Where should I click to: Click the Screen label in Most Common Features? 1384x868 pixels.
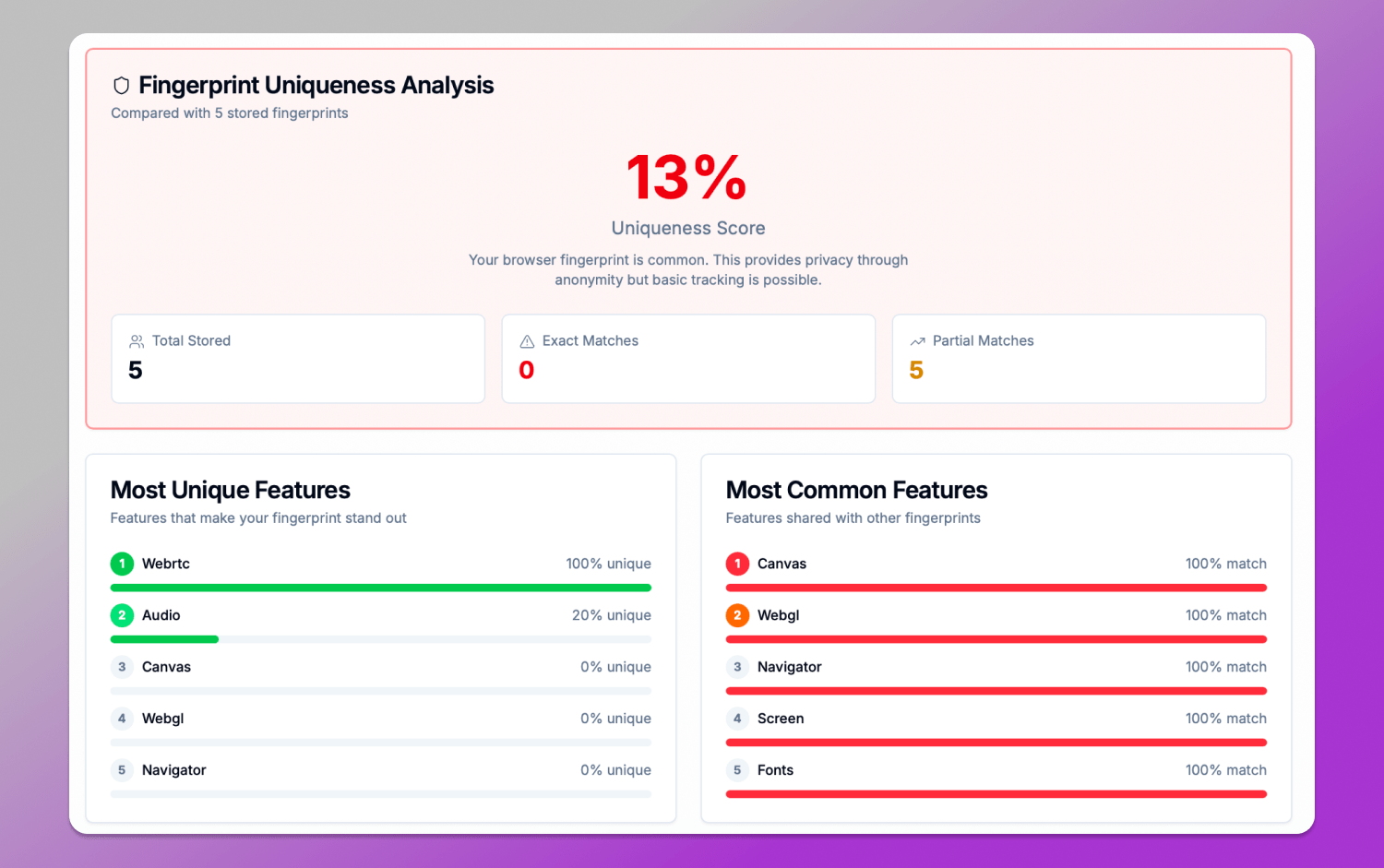coord(781,719)
